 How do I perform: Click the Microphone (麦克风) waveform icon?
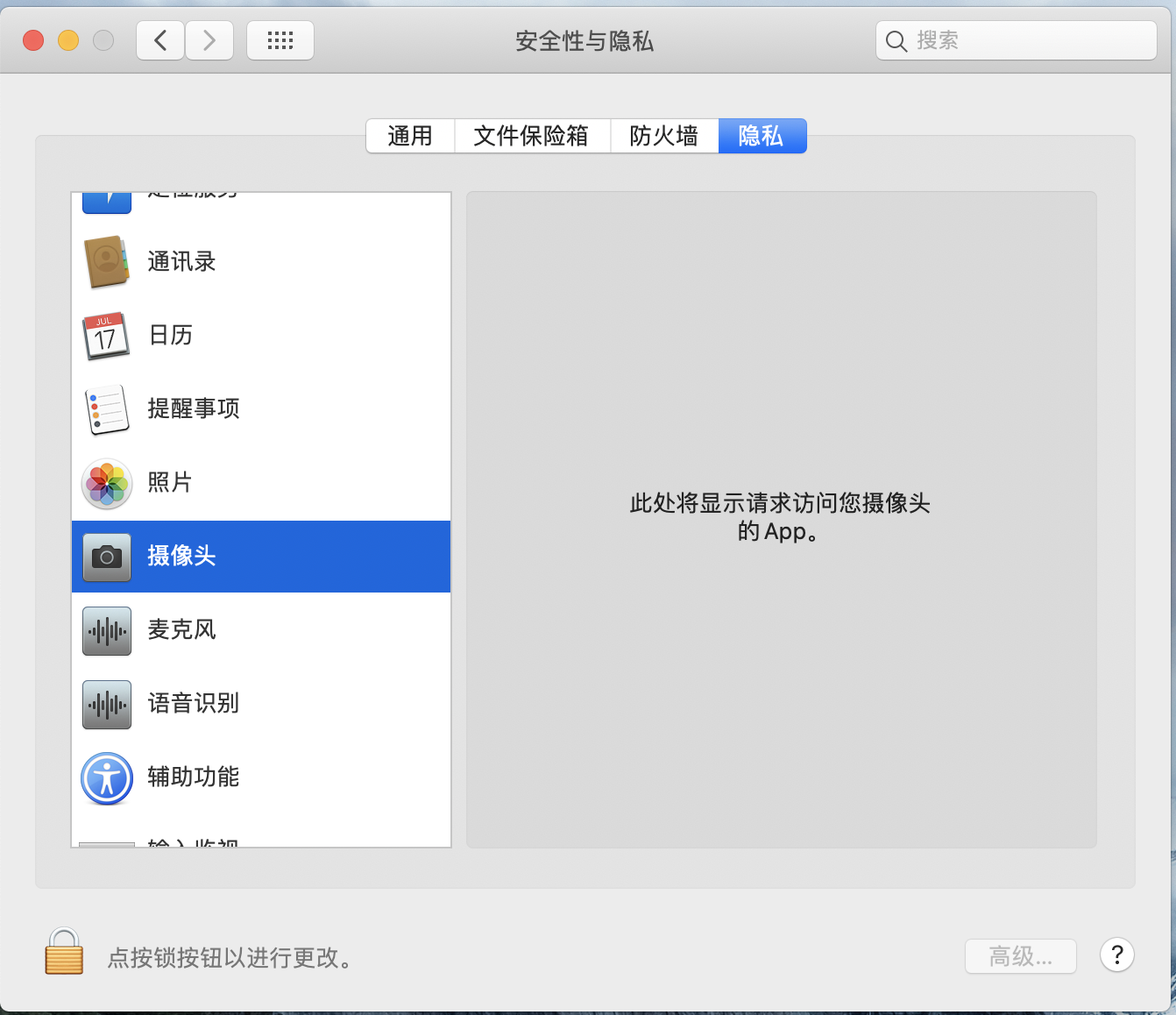(x=107, y=630)
